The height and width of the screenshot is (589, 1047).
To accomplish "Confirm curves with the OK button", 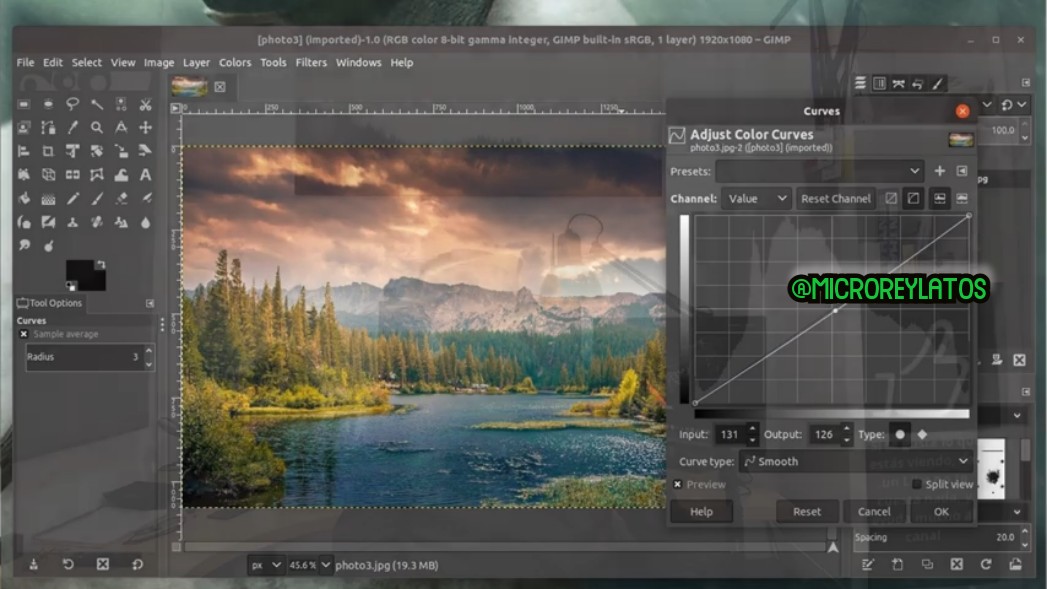I will (941, 512).
